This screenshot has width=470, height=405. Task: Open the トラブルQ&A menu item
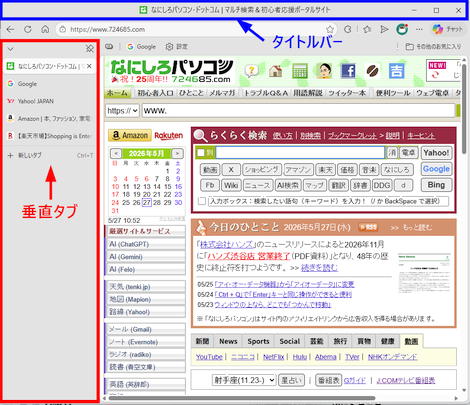[x=266, y=93]
